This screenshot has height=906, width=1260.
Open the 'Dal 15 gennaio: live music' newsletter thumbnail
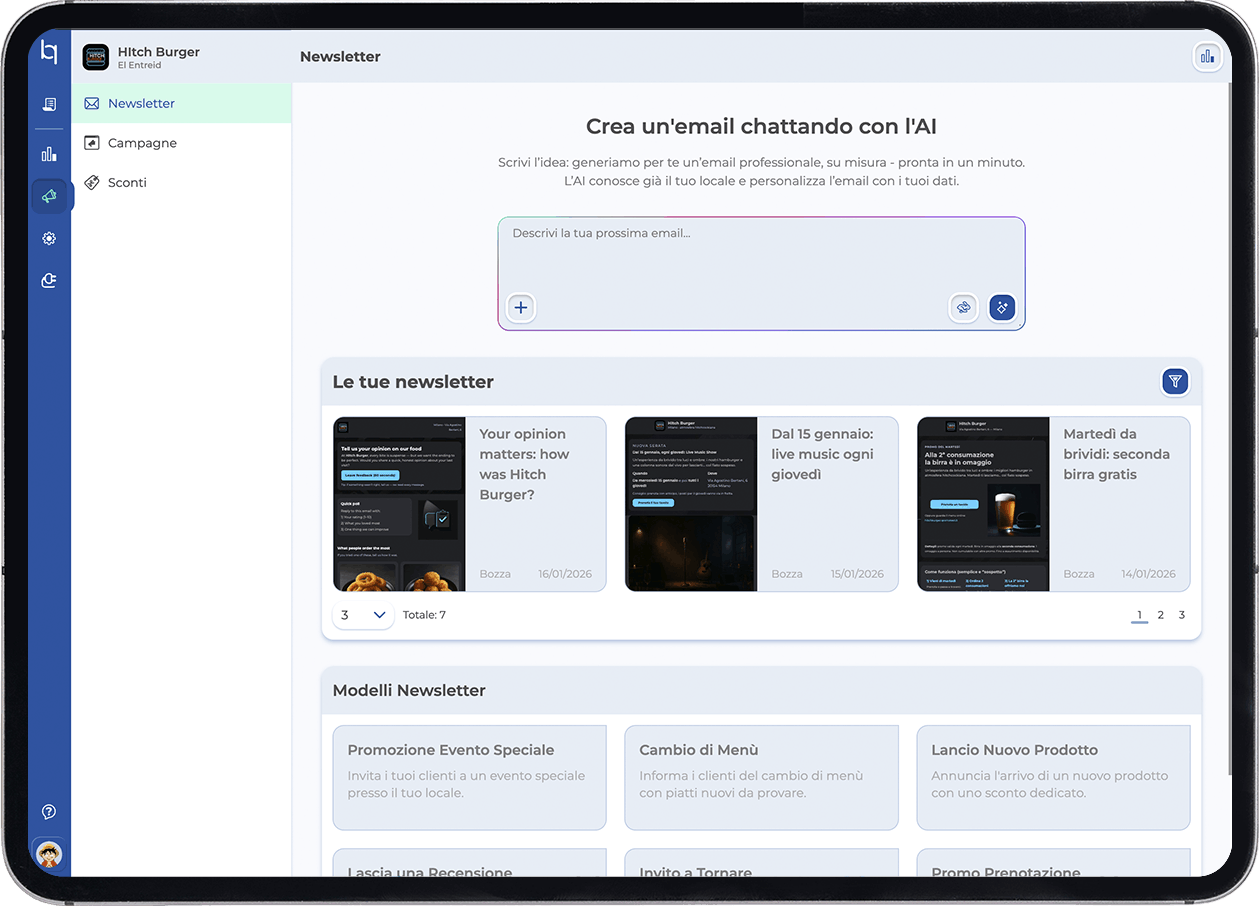691,504
